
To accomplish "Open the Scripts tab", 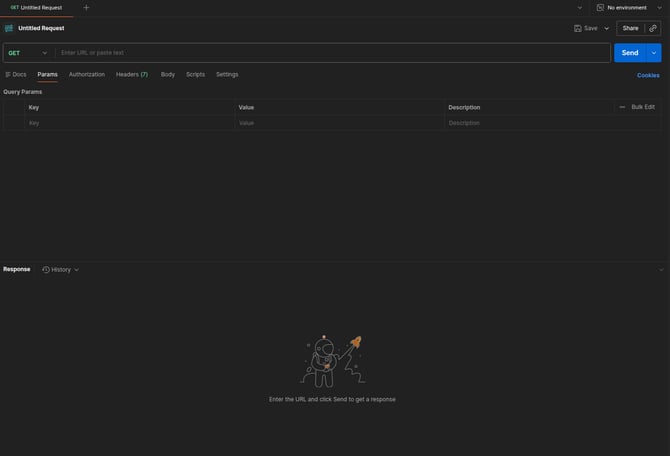I will pyautogui.click(x=195, y=74).
